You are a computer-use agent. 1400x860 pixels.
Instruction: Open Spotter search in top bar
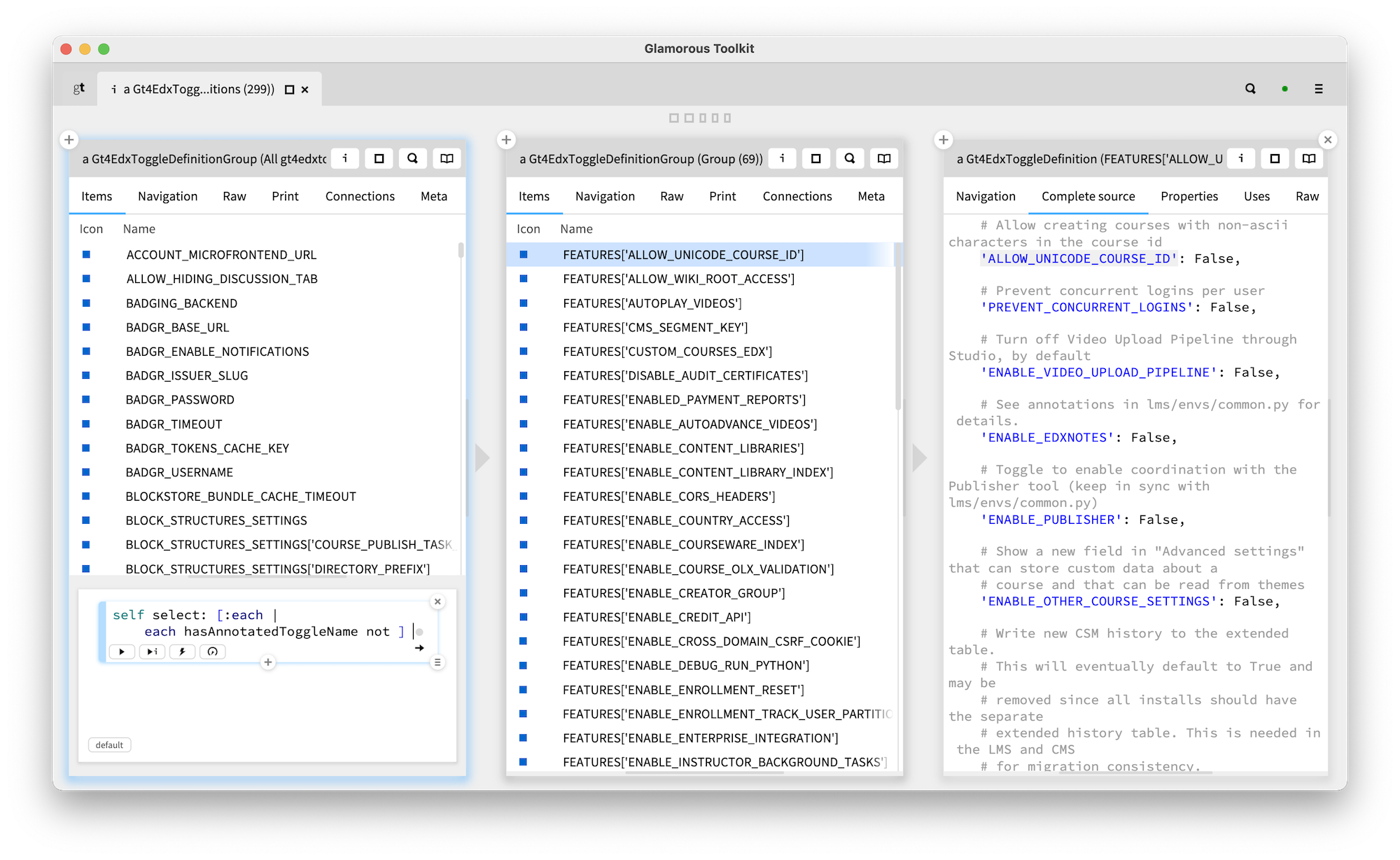tap(1250, 89)
